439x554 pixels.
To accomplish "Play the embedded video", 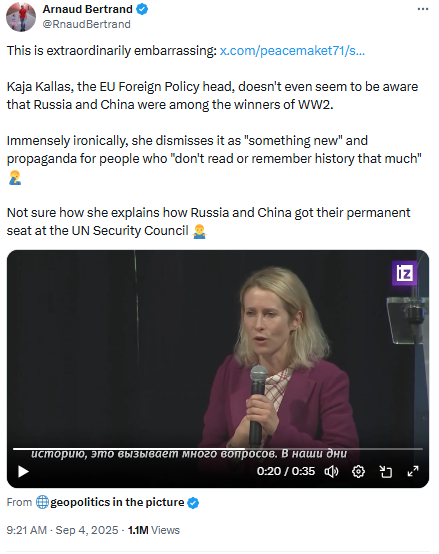I will 23,471.
